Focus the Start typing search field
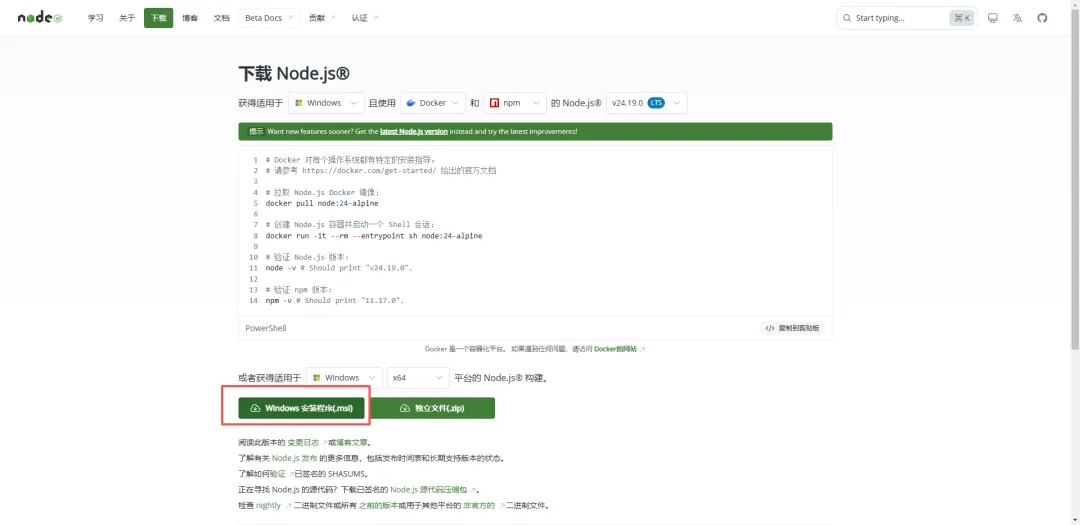Viewport: 1080px width, 525px height. point(906,18)
